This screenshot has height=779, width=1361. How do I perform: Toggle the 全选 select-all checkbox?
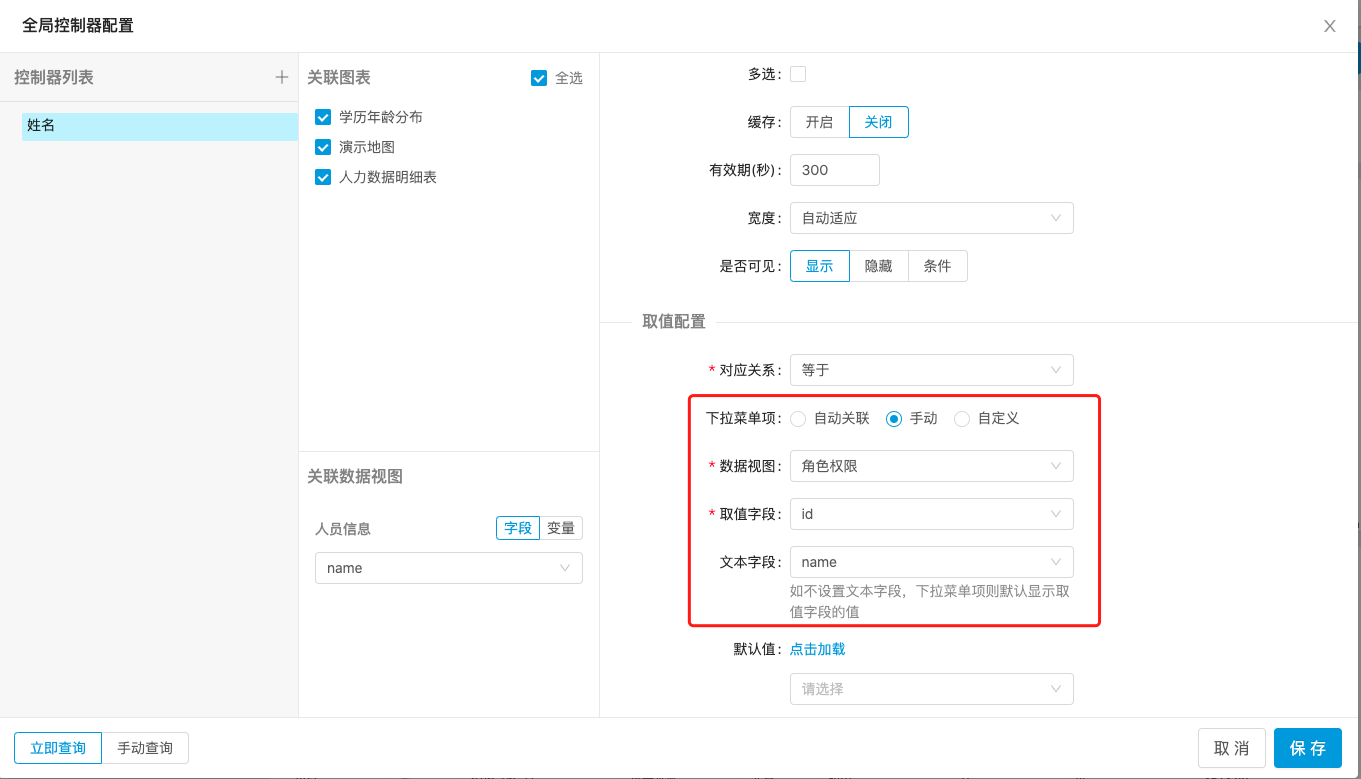(539, 78)
